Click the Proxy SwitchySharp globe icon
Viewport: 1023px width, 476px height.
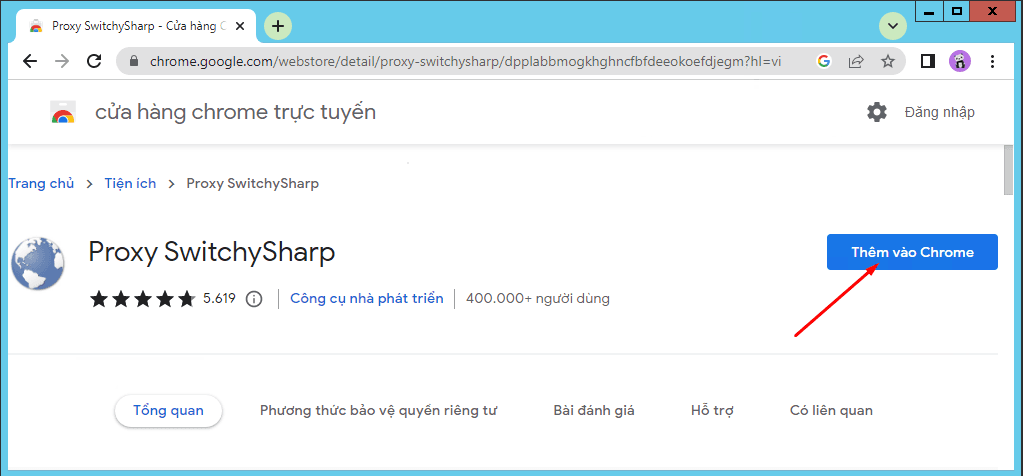pos(37,263)
